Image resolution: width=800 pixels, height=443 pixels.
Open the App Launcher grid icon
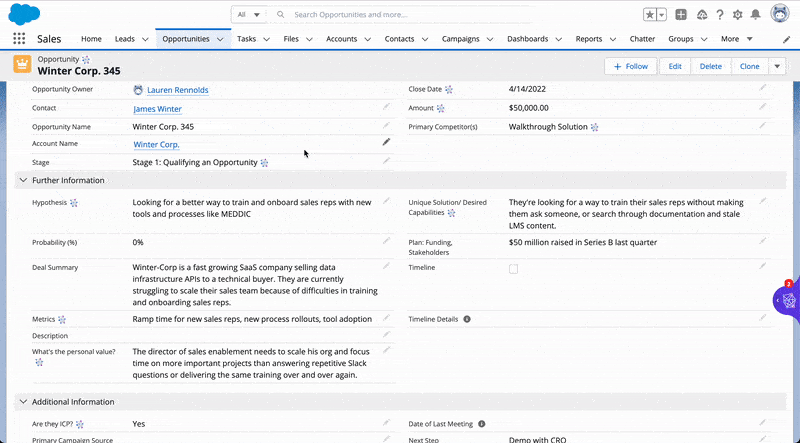19,39
